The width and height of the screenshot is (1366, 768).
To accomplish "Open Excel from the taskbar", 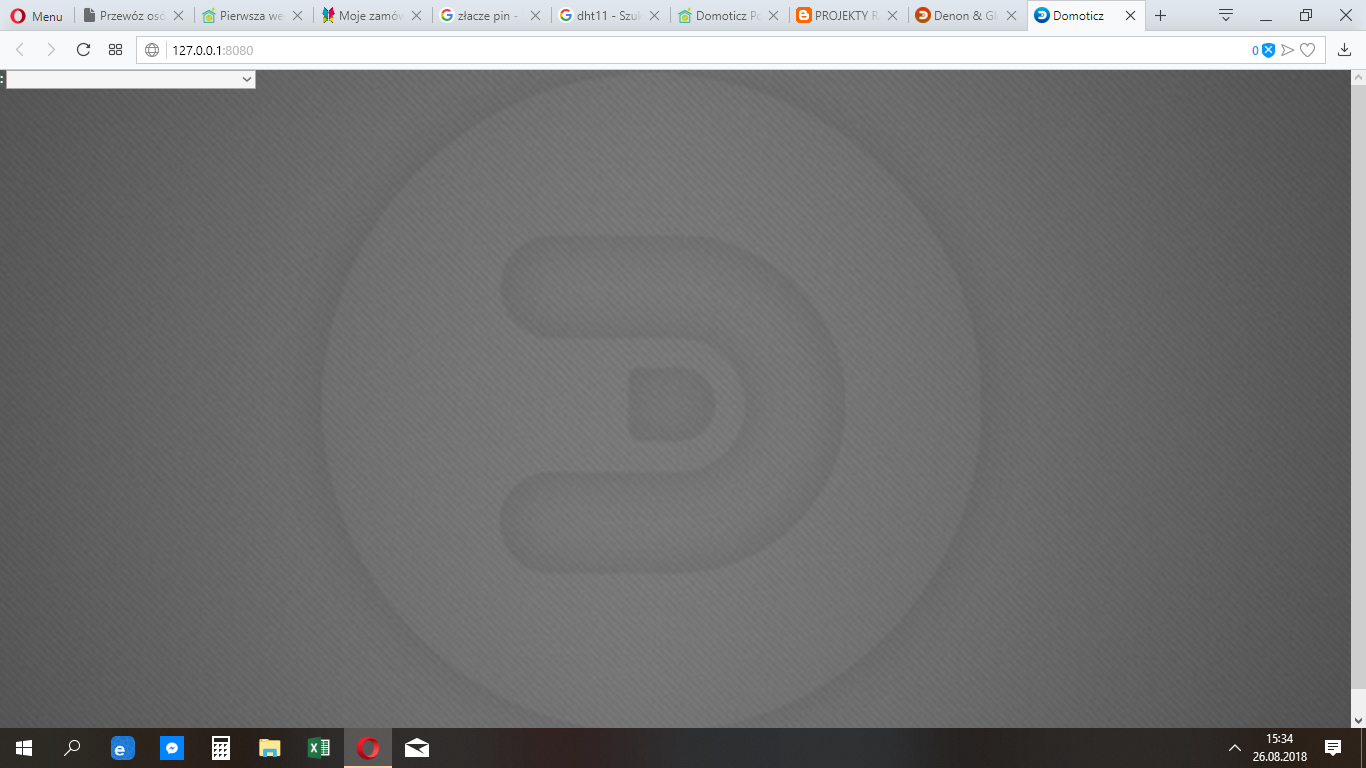I will click(319, 748).
